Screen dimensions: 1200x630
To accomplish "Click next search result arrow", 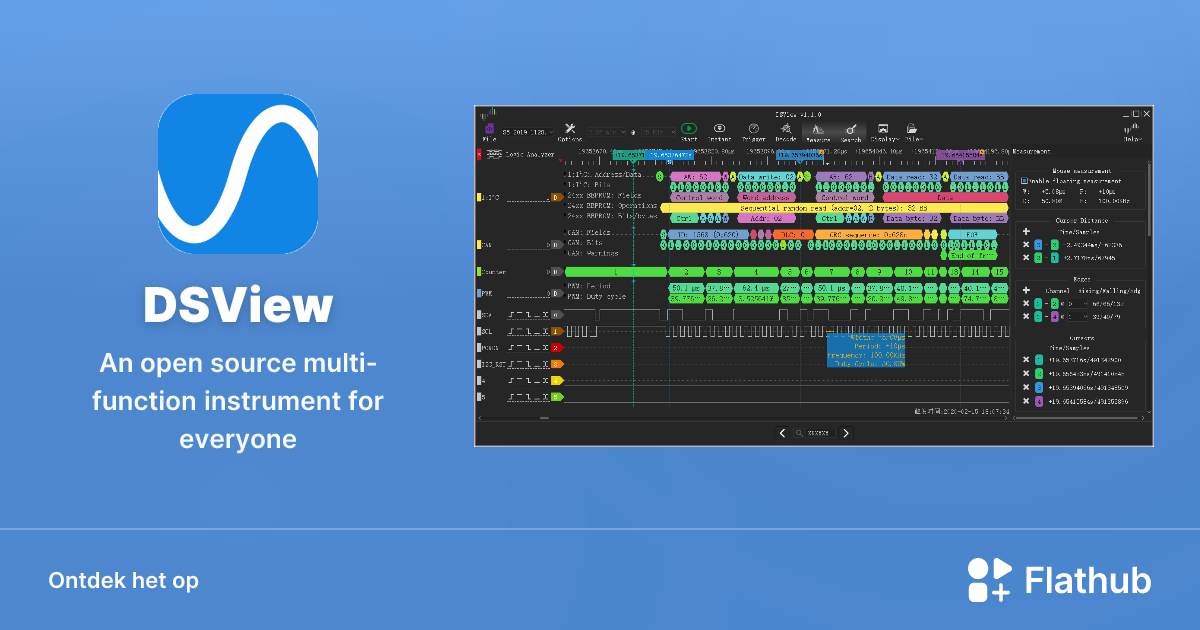I will (x=845, y=433).
